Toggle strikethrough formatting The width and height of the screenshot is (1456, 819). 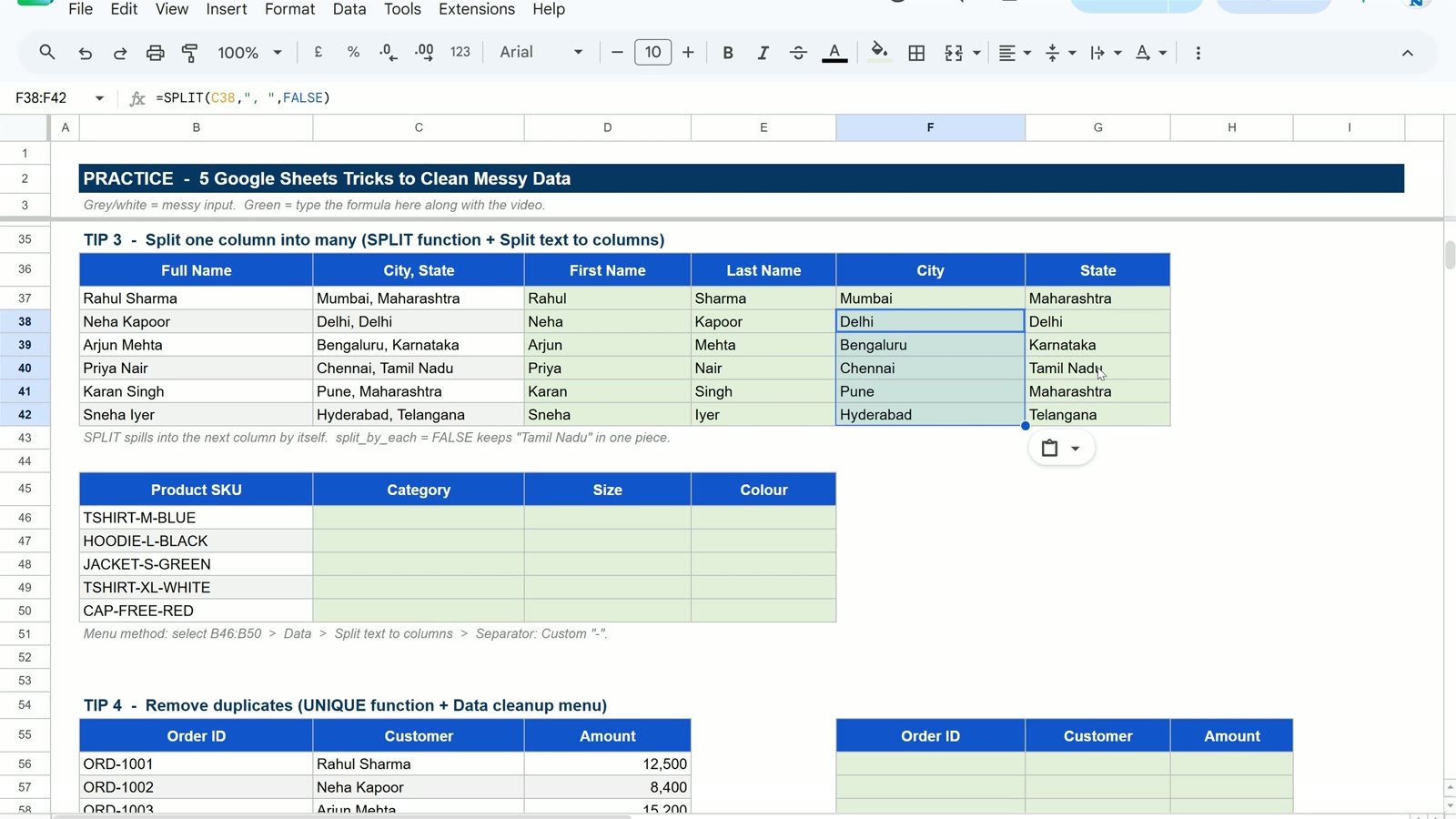coord(798,53)
